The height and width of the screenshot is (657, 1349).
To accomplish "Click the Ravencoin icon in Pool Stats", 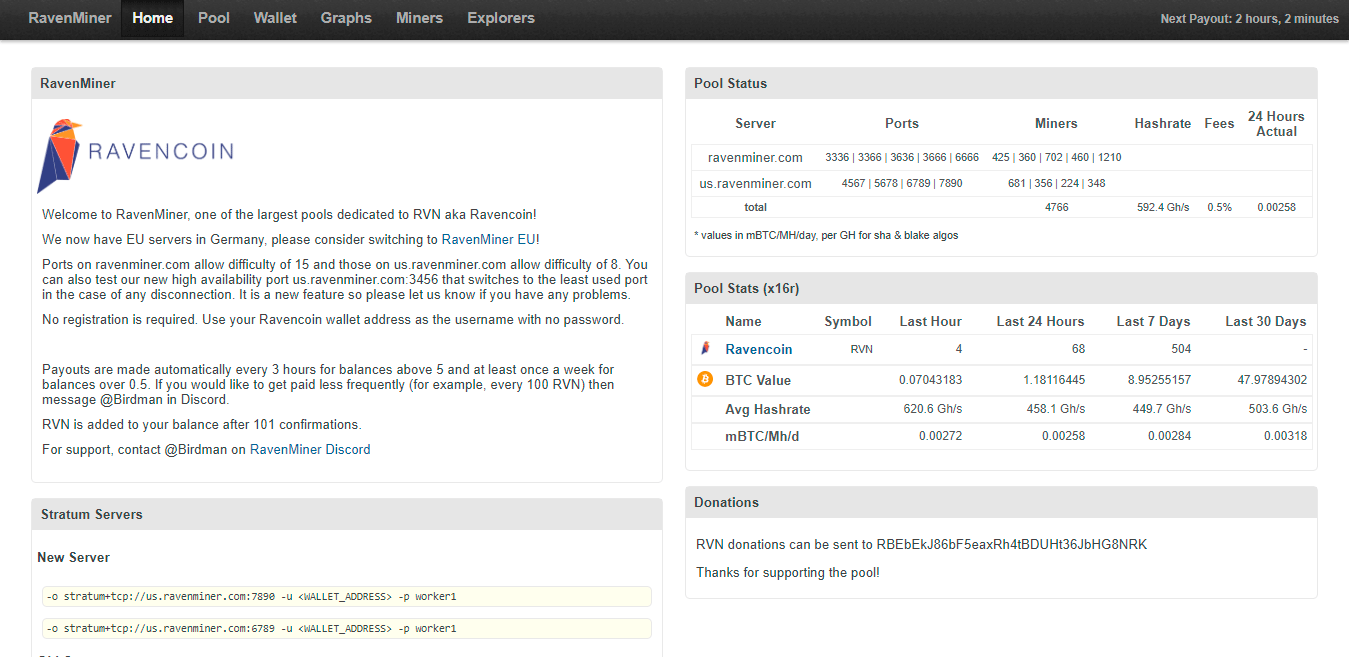I will click(705, 349).
